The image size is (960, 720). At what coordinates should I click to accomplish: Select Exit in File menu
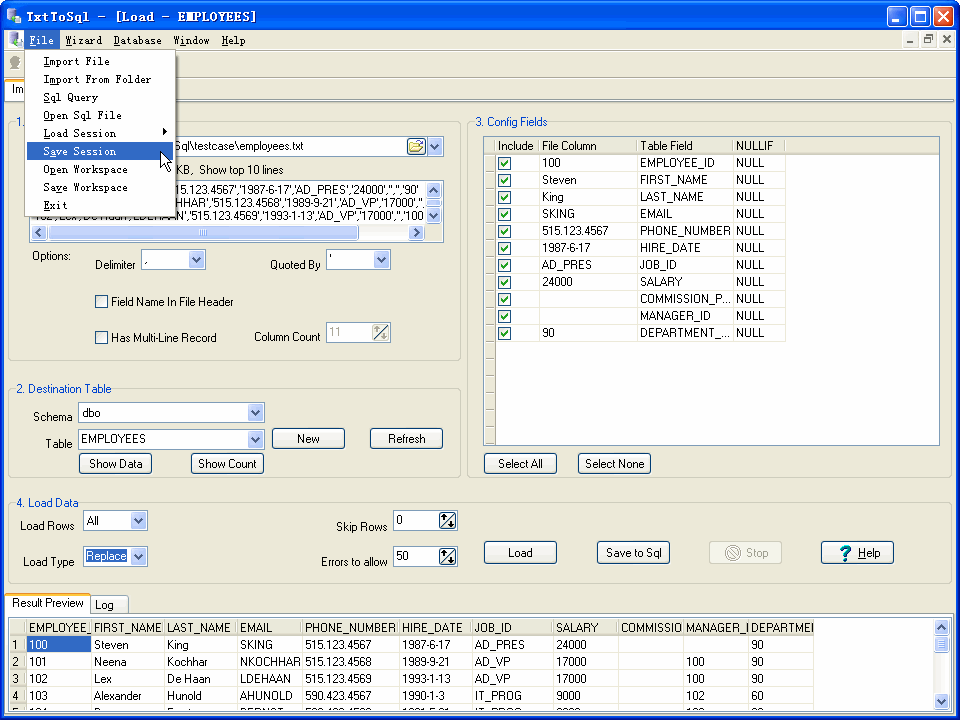click(x=100, y=205)
